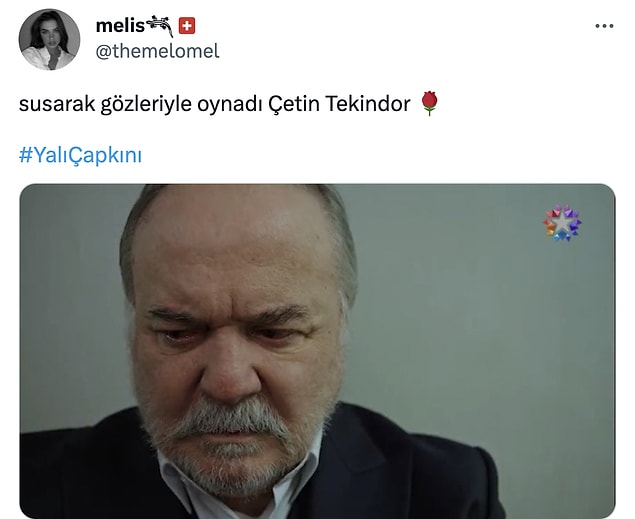
Task: Open the @themelomel handle link
Action: [x=158, y=51]
